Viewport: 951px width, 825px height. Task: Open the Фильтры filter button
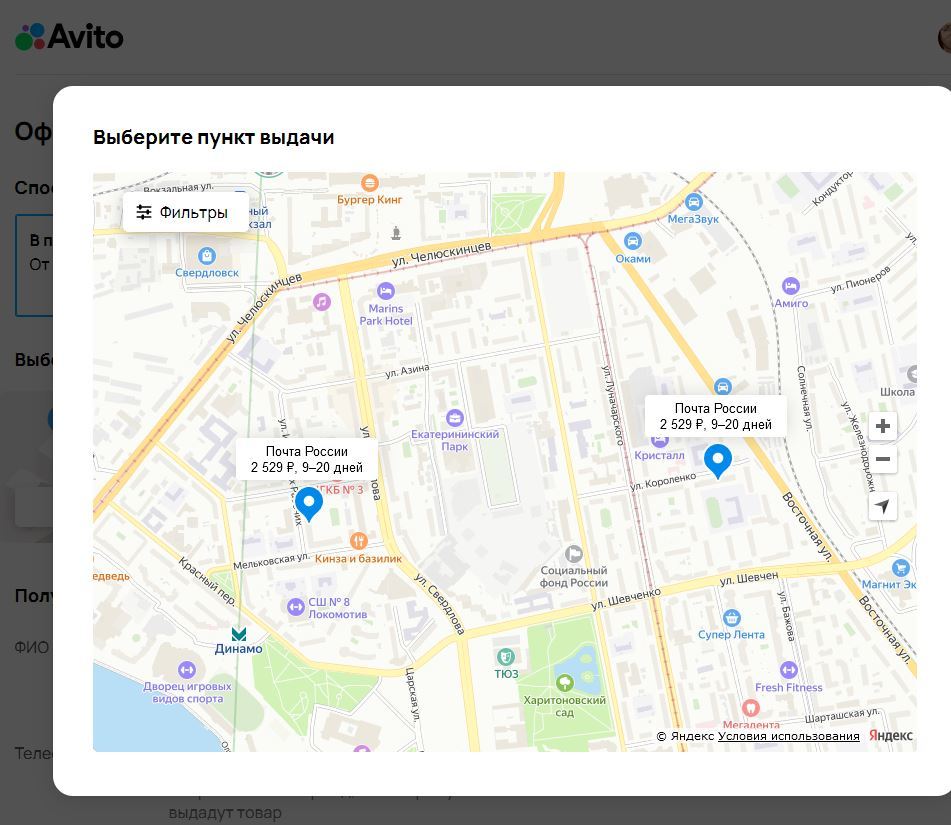pyautogui.click(x=186, y=212)
